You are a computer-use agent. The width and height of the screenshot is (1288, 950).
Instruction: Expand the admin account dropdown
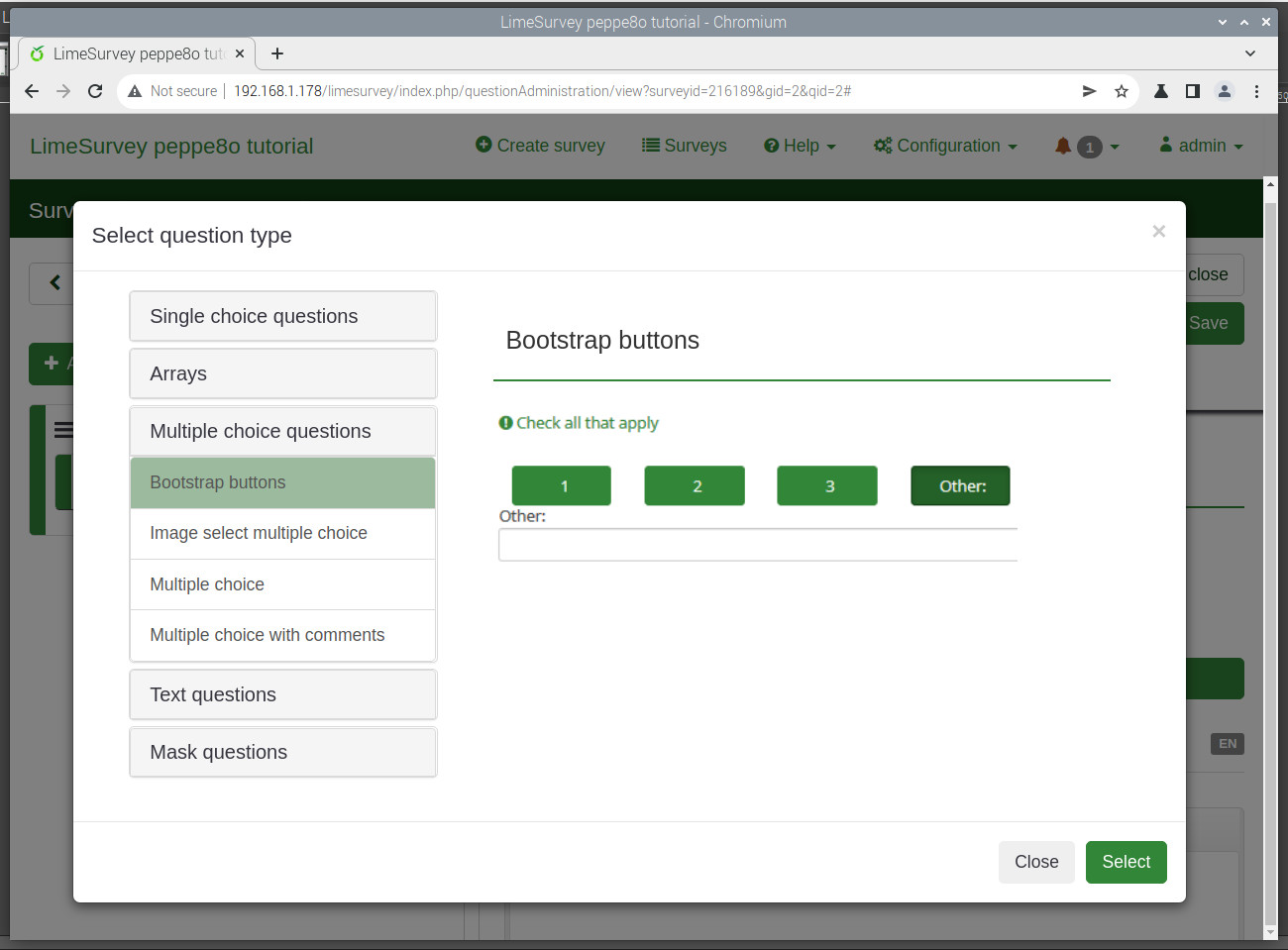[x=1200, y=146]
